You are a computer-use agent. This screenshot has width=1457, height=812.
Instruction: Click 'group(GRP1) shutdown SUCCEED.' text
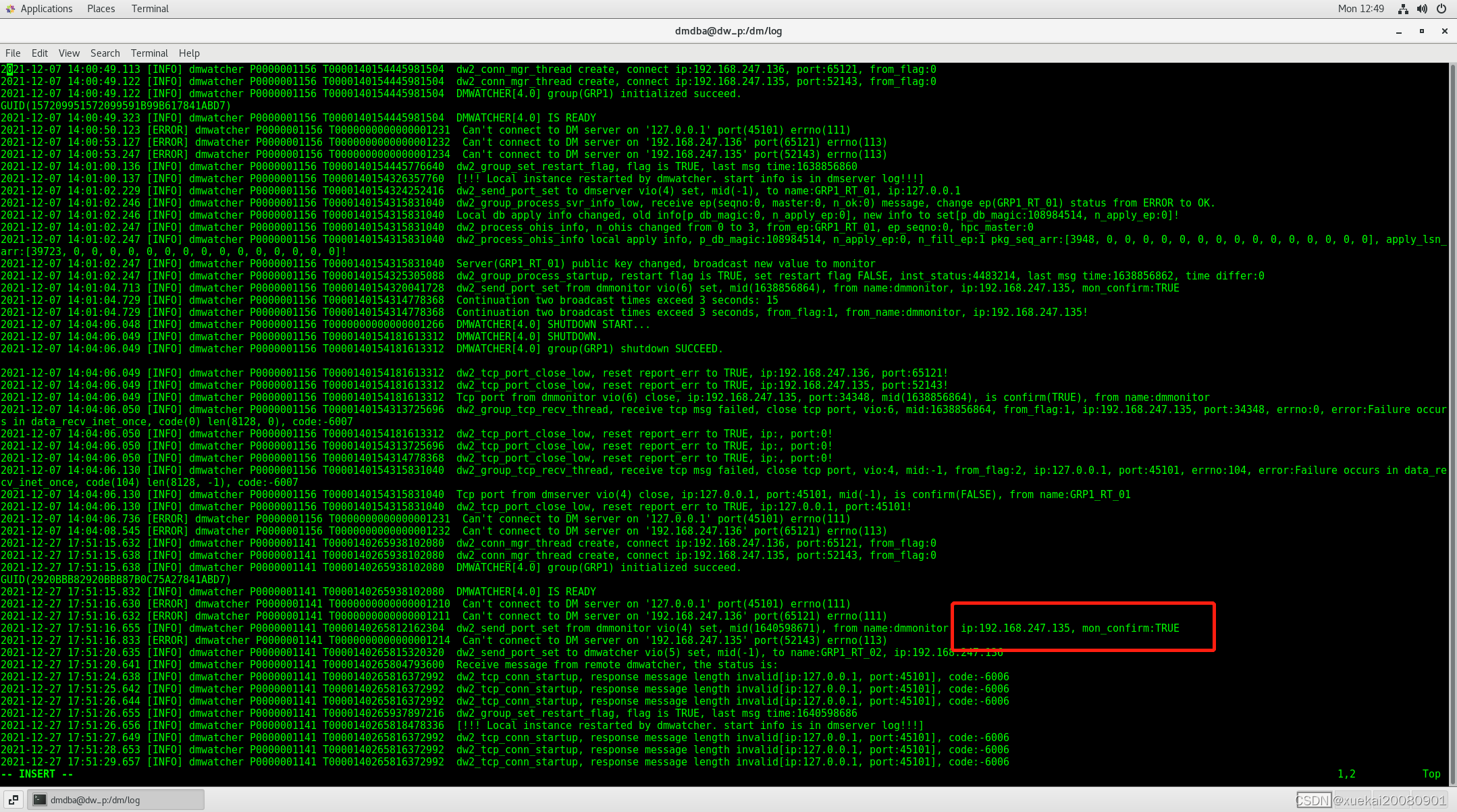click(635, 349)
